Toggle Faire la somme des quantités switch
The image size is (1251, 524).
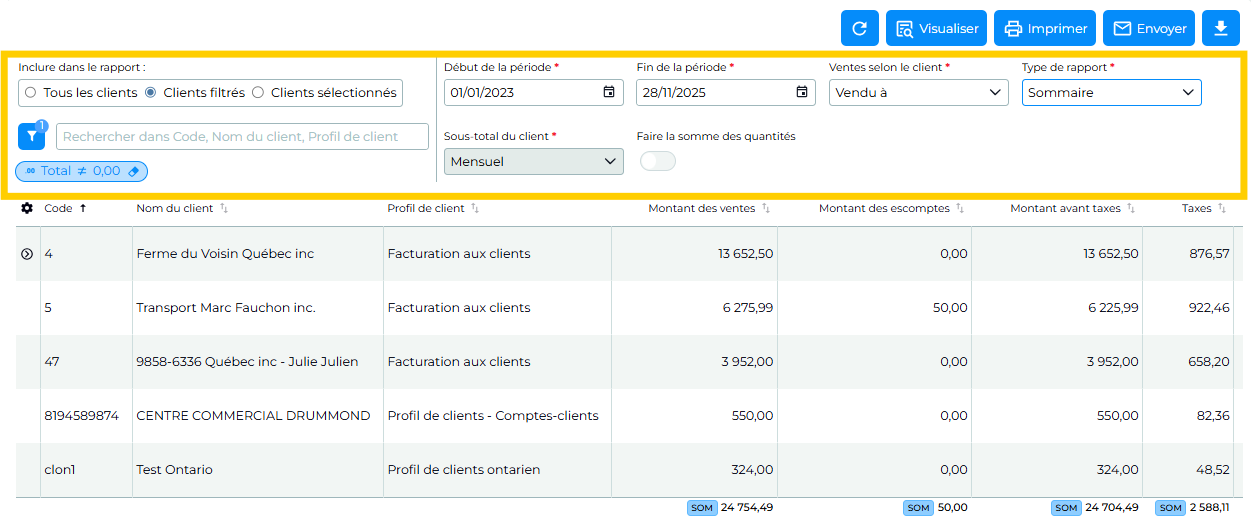pos(658,161)
